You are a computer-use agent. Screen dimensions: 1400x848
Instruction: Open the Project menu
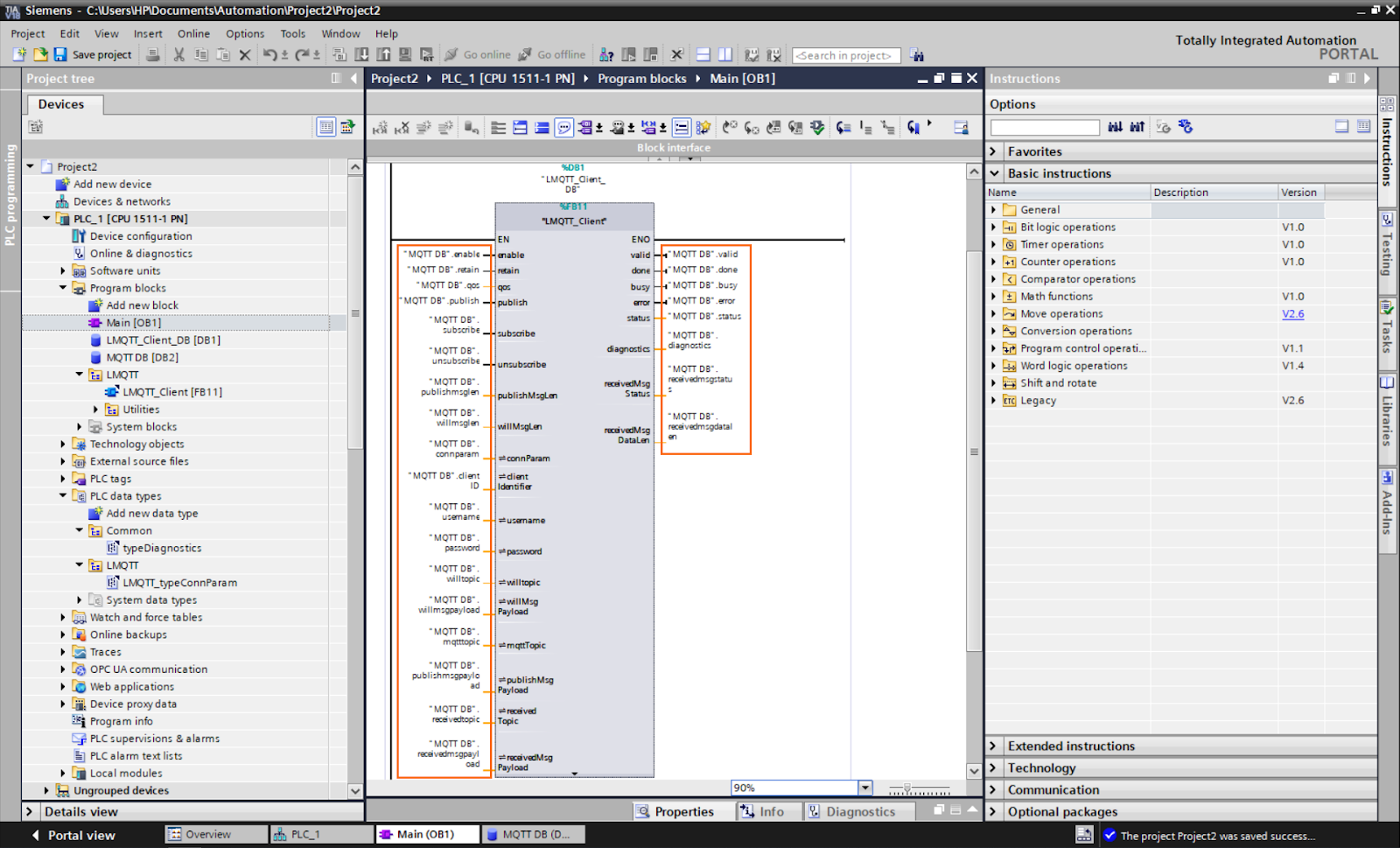(28, 33)
